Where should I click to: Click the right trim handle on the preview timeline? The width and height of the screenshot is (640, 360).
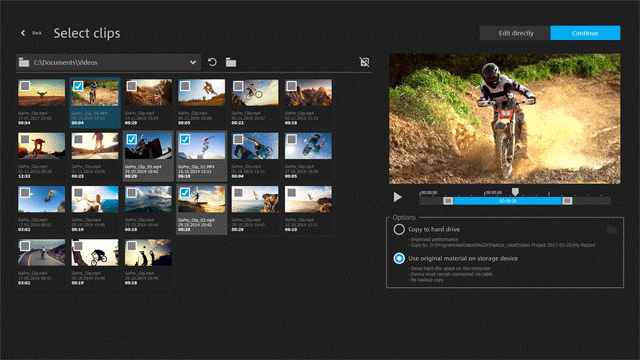point(567,201)
